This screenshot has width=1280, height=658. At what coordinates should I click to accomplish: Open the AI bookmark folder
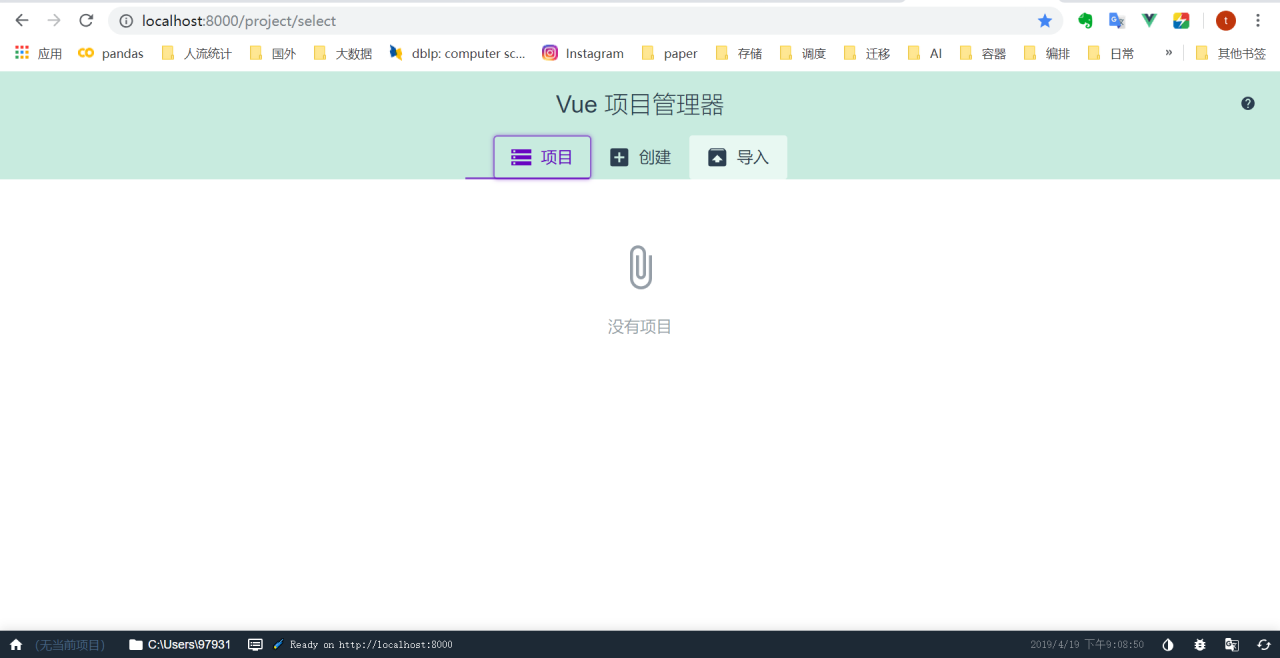pos(925,53)
